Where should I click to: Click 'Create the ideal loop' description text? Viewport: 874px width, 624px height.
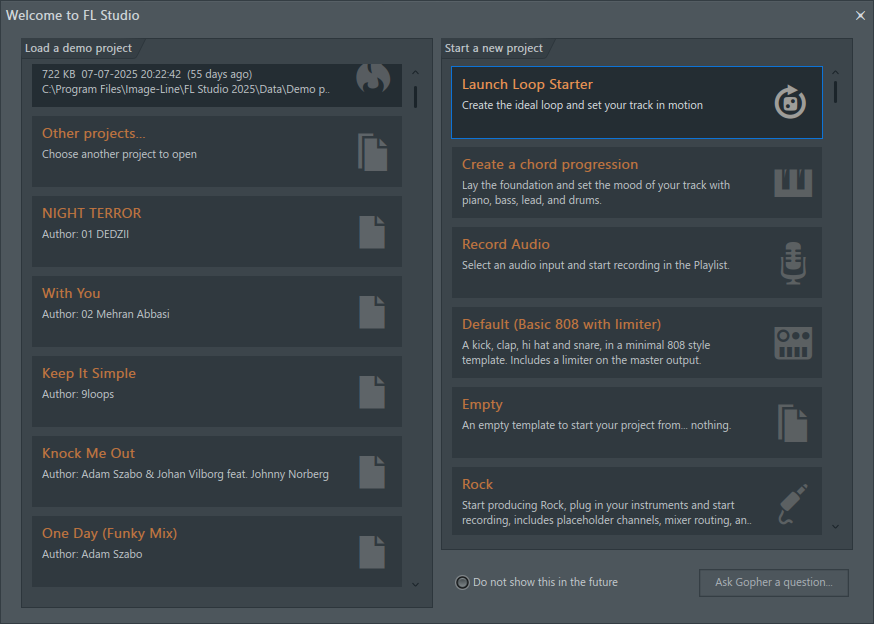coord(582,105)
